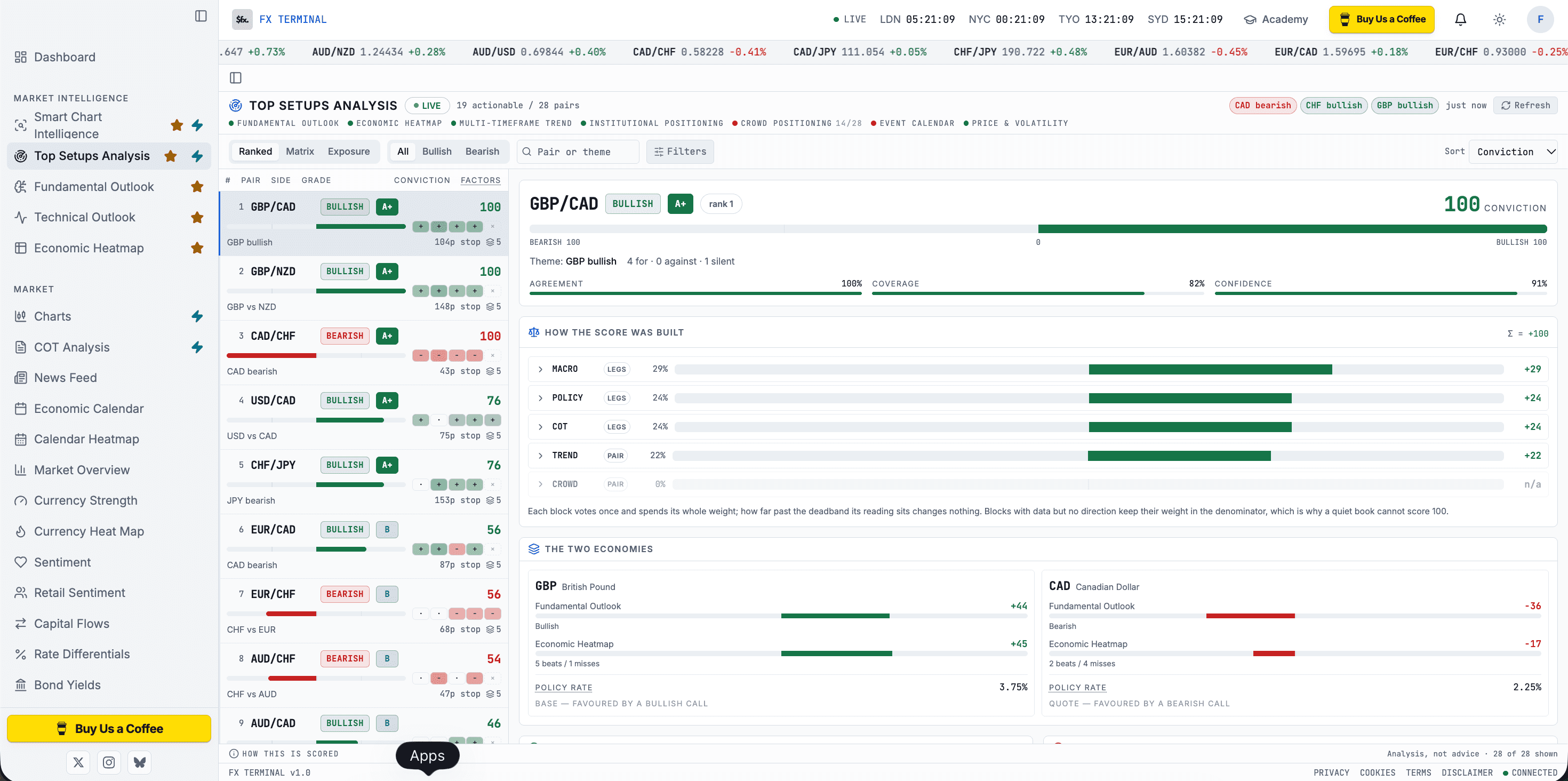The image size is (1568, 781).
Task: Show All setups filter
Action: point(403,152)
